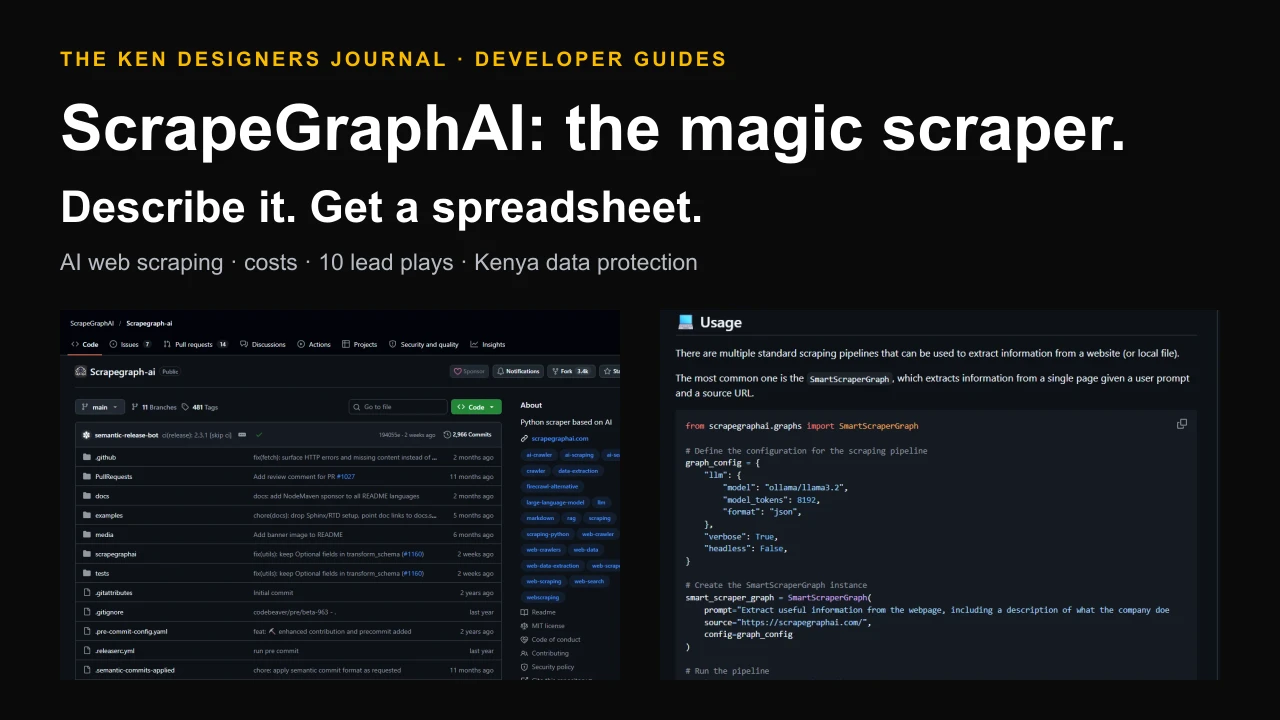
Task: Click the link icon beside scrapegraphai.com
Action: tap(524, 438)
